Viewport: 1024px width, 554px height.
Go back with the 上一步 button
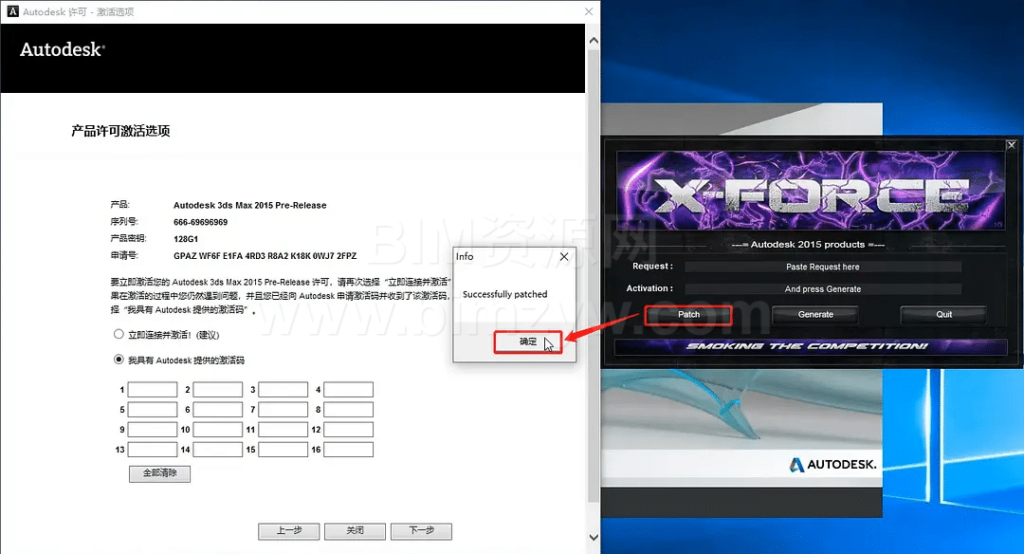(289, 531)
